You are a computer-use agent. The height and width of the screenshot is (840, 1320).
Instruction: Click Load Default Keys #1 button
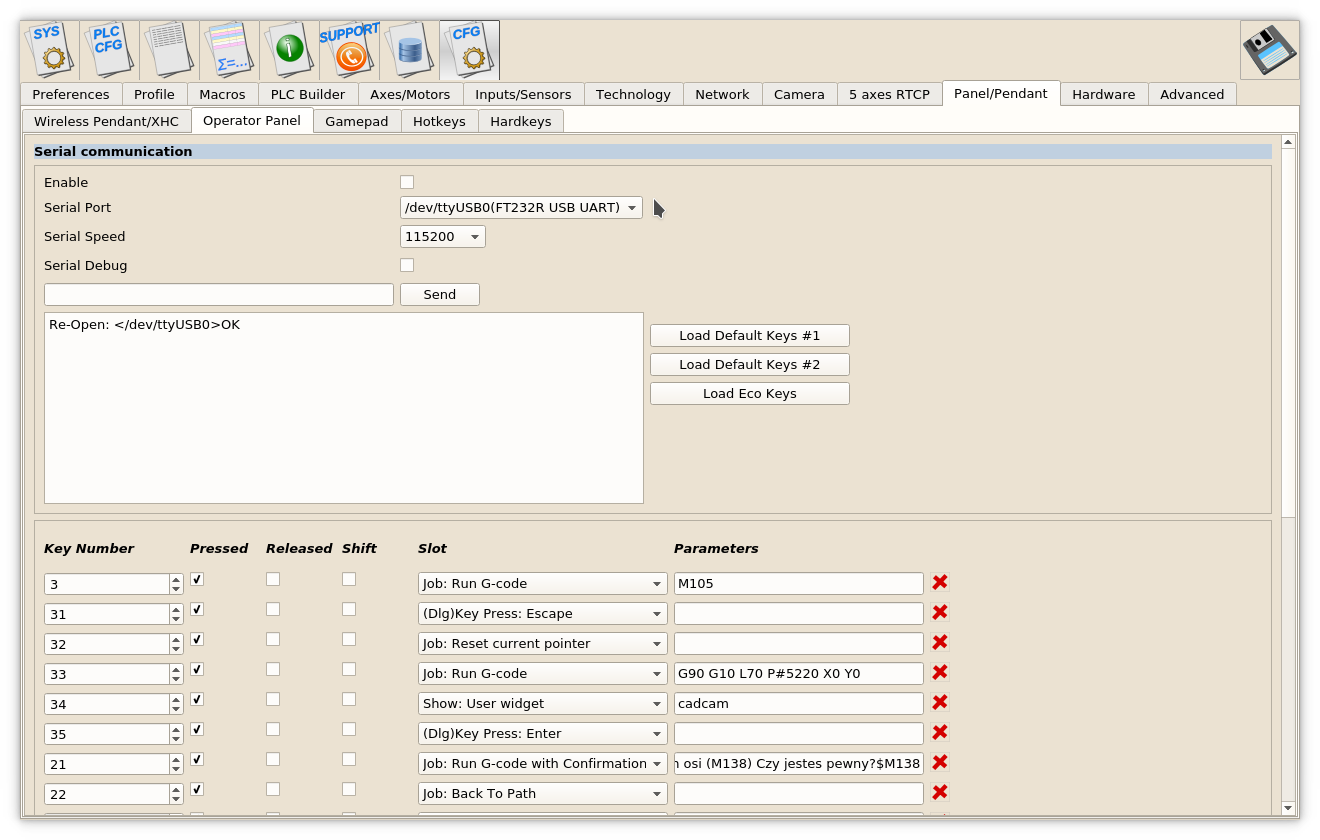coord(749,335)
